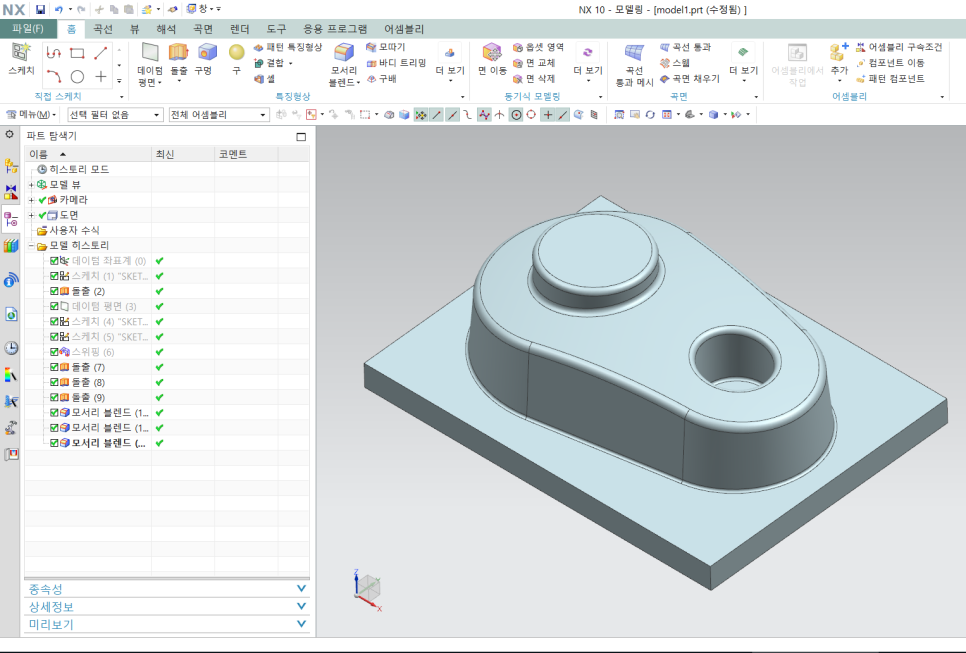Select the Edge Blend (모서리 블렌드) icon

point(343,52)
